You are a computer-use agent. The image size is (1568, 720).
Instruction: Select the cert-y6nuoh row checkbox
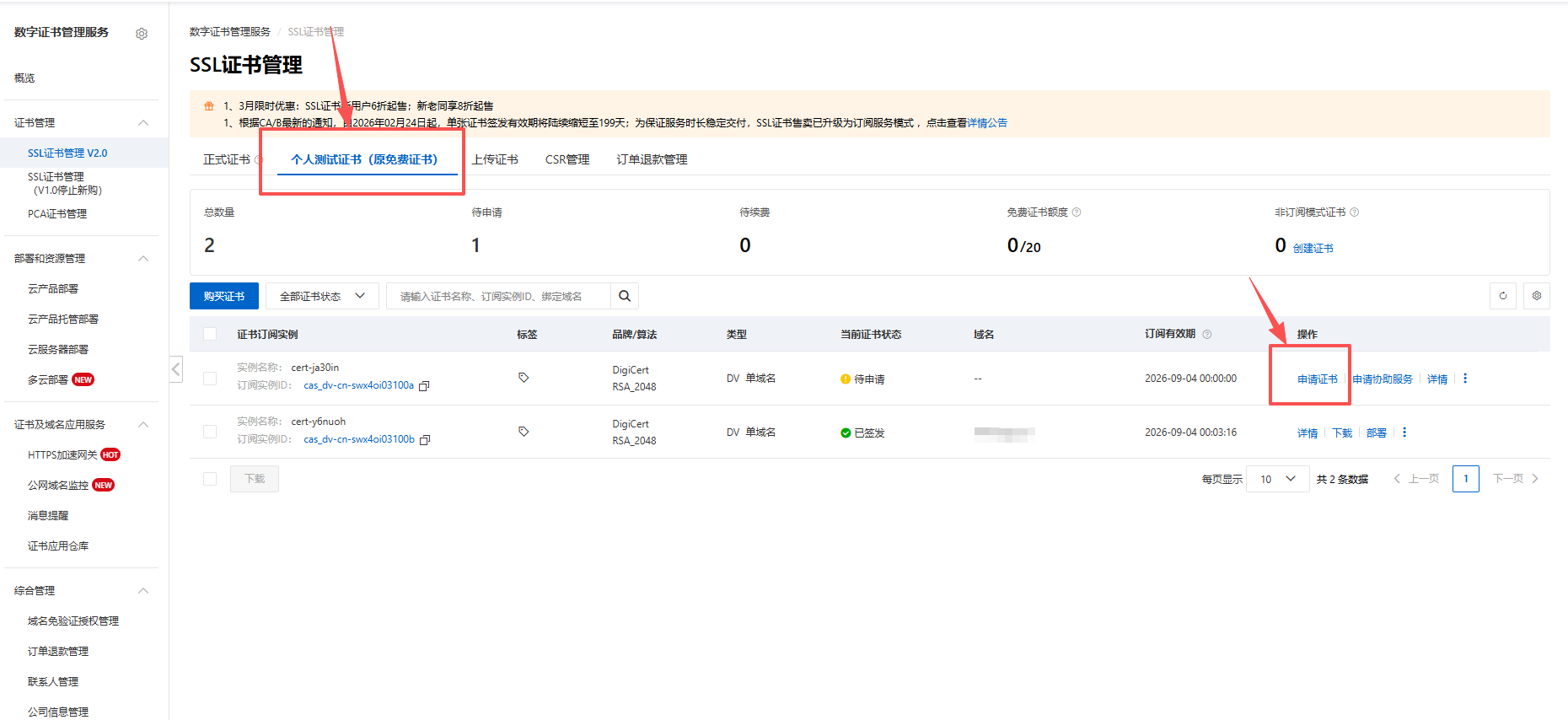[x=210, y=432]
